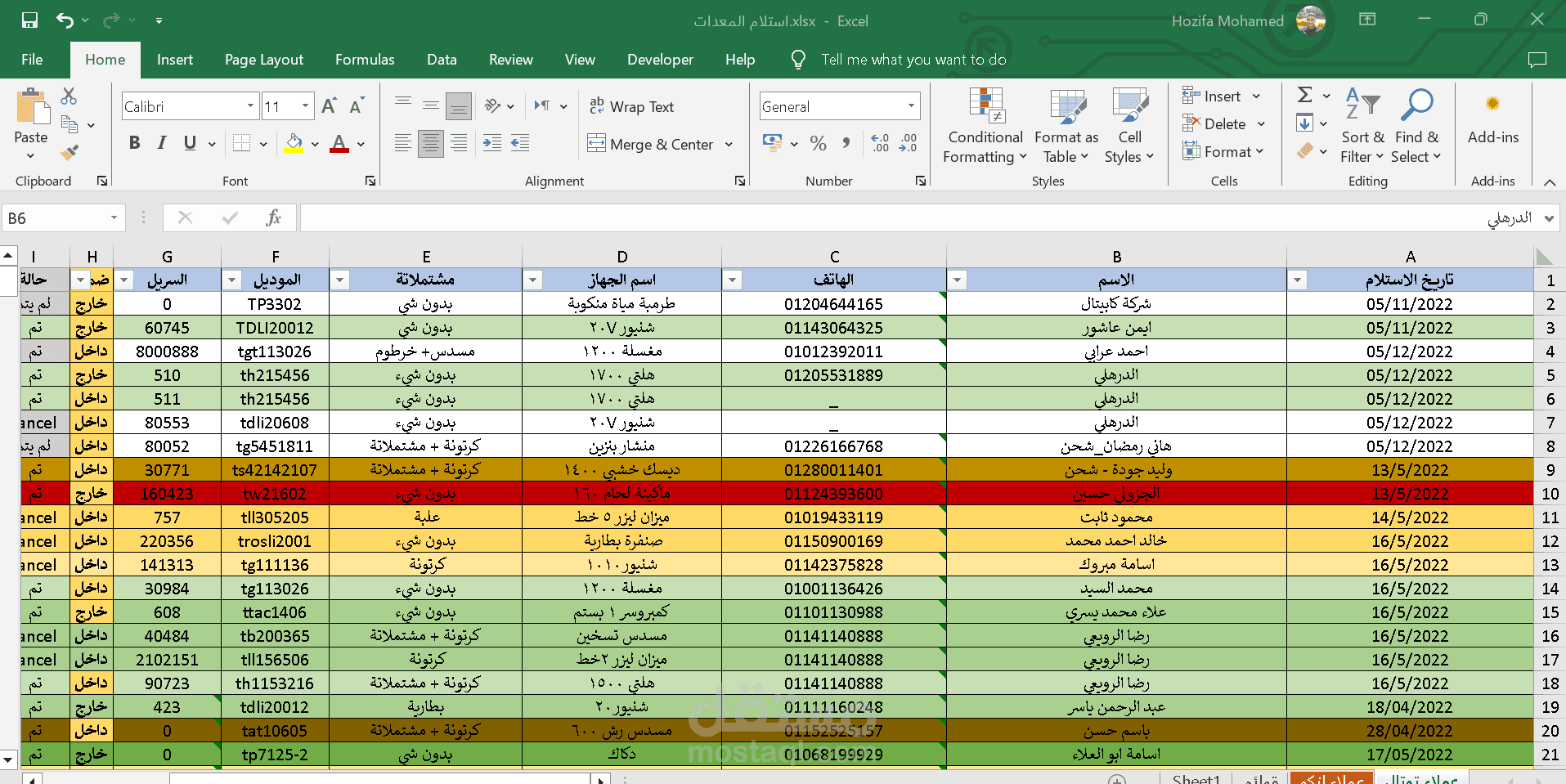Open filter dropdown for الهاتف column
This screenshot has width=1566, height=784.
(x=732, y=280)
